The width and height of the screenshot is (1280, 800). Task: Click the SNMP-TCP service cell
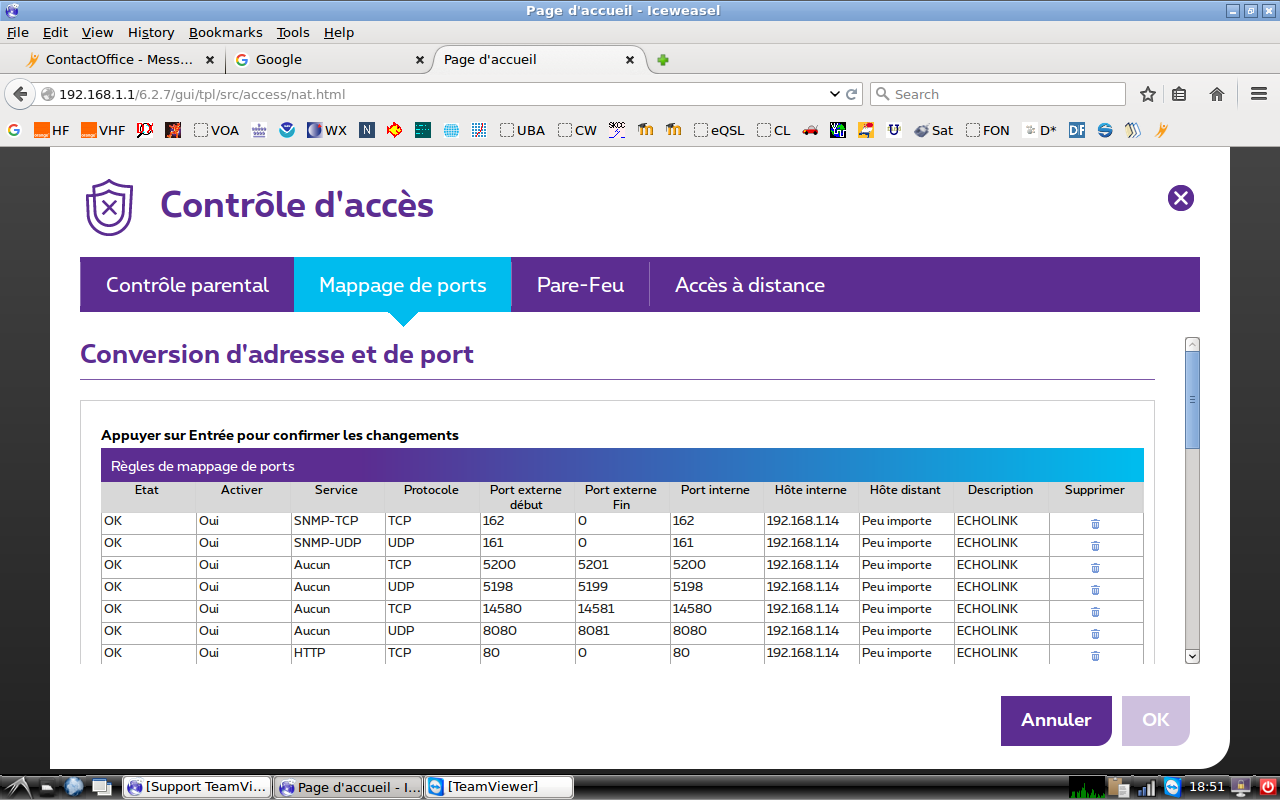pyautogui.click(x=338, y=521)
